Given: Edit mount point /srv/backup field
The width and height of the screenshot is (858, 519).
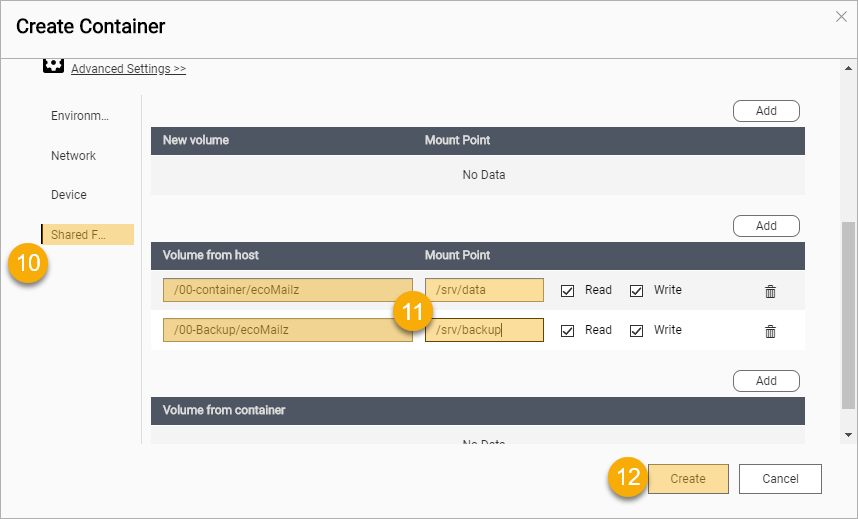Looking at the screenshot, I should [x=484, y=330].
